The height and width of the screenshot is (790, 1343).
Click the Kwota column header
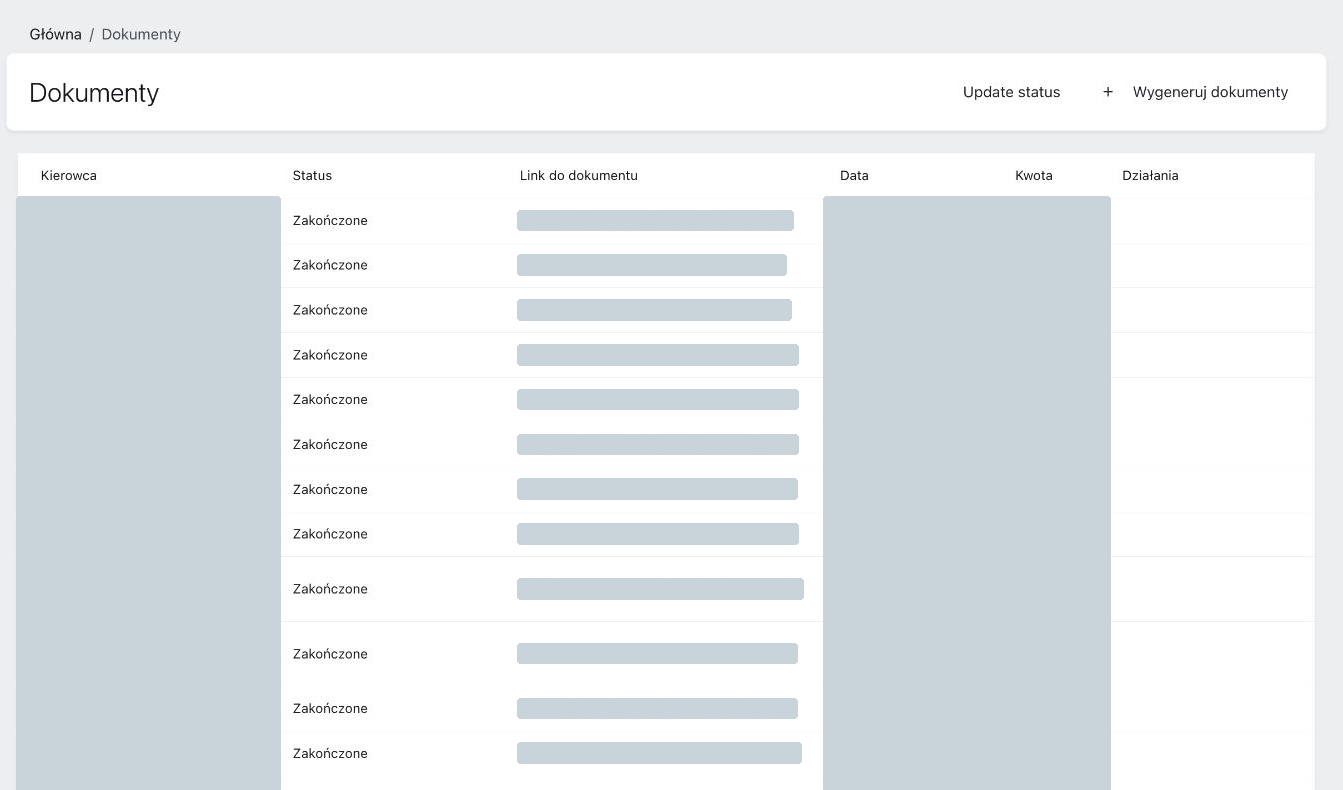tap(1034, 175)
